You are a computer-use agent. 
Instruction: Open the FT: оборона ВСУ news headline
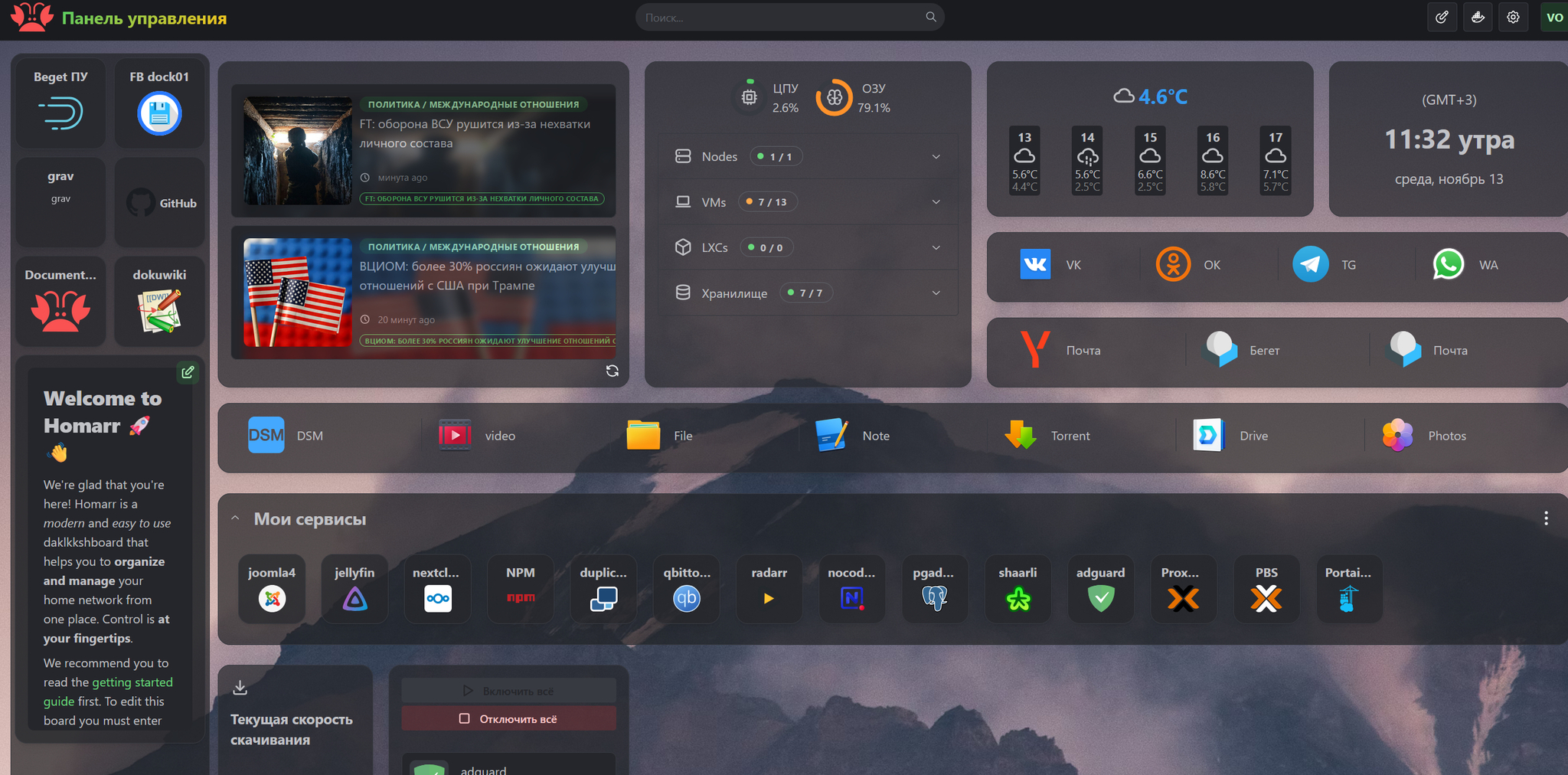tap(475, 133)
